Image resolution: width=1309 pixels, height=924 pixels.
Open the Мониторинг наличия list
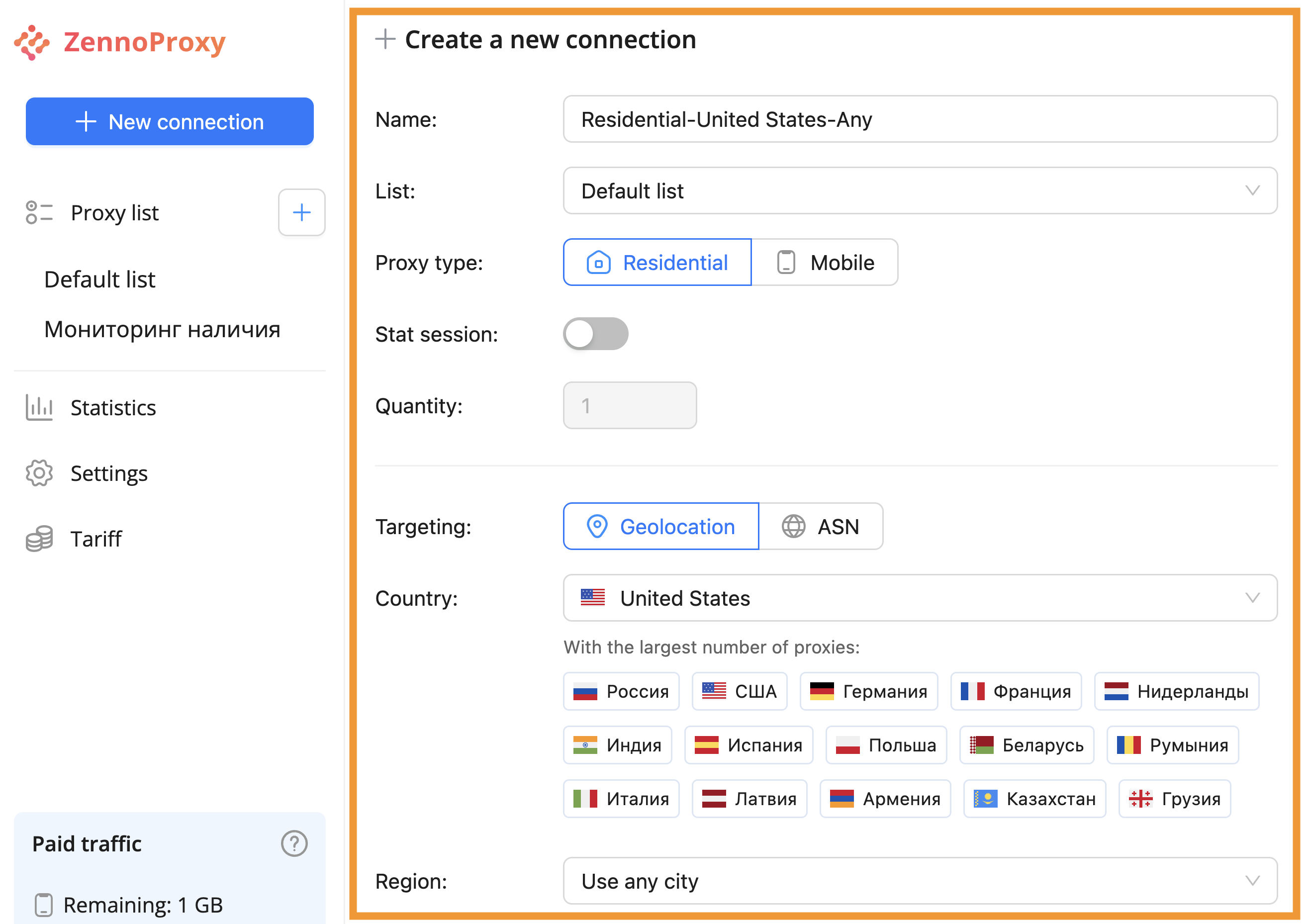(163, 330)
